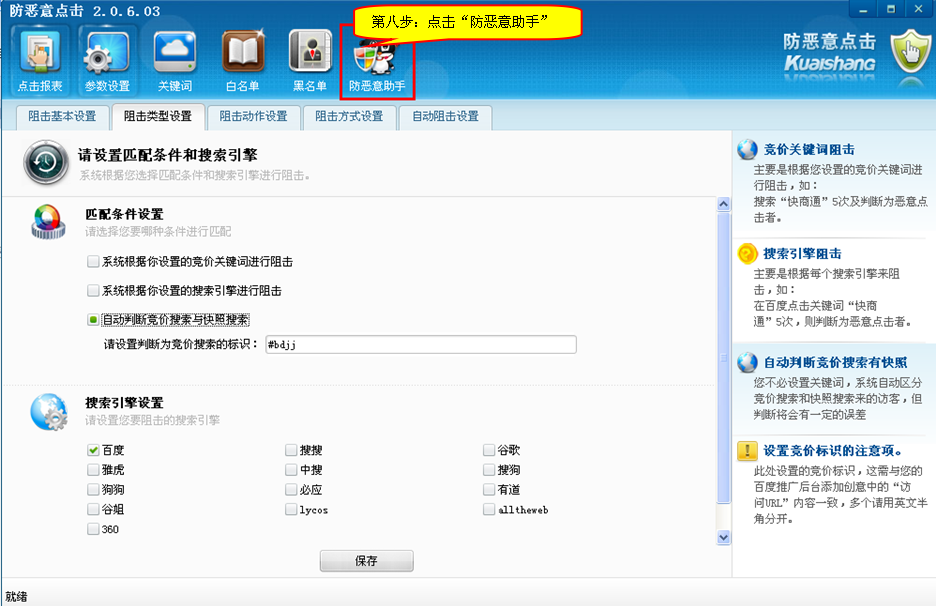The width and height of the screenshot is (937, 606).
Task: Click the 竞价搜索标识 input field
Action: [420, 345]
